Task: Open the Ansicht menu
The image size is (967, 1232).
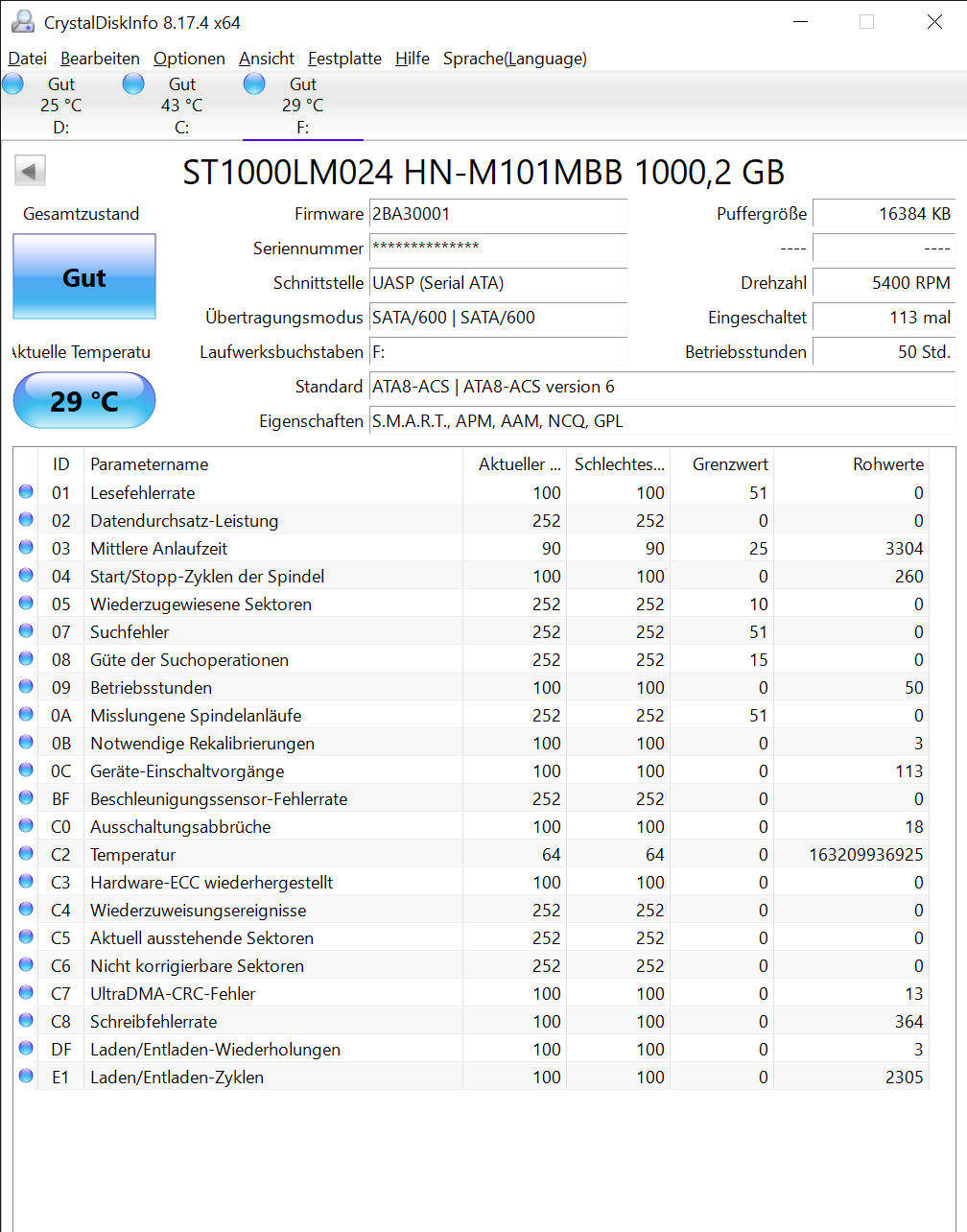Action: [x=267, y=59]
